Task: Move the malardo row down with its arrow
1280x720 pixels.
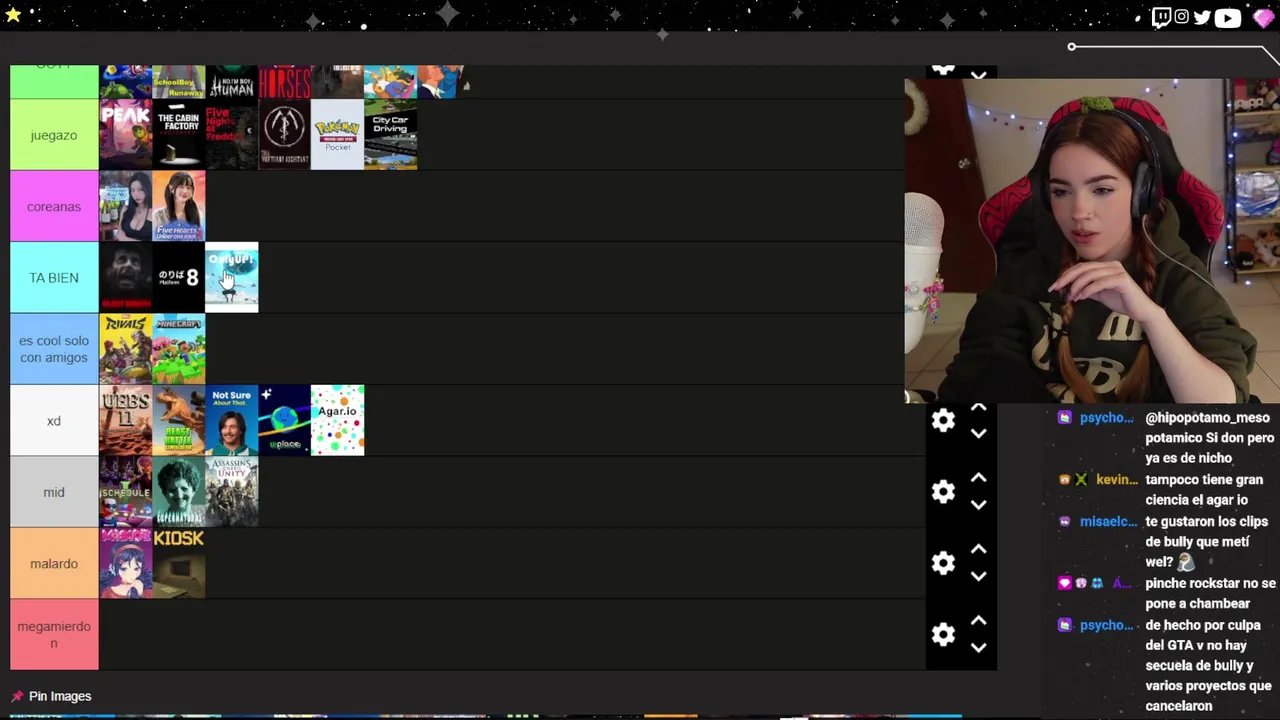Action: pyautogui.click(x=979, y=577)
